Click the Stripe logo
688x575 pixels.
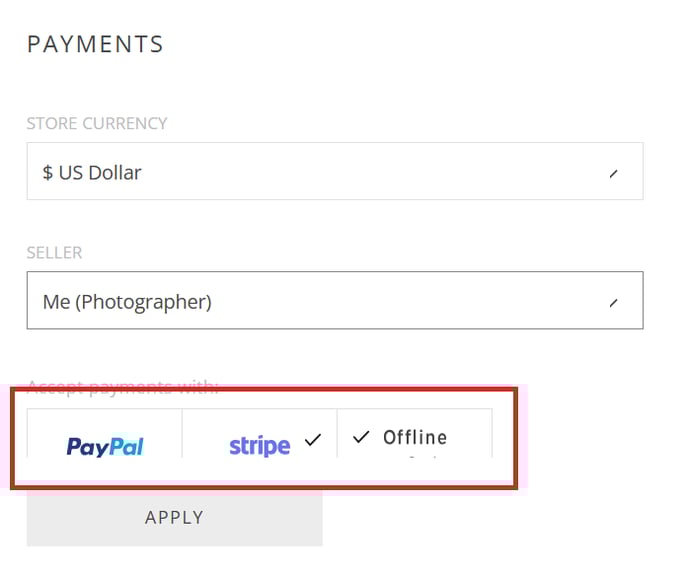(x=260, y=446)
